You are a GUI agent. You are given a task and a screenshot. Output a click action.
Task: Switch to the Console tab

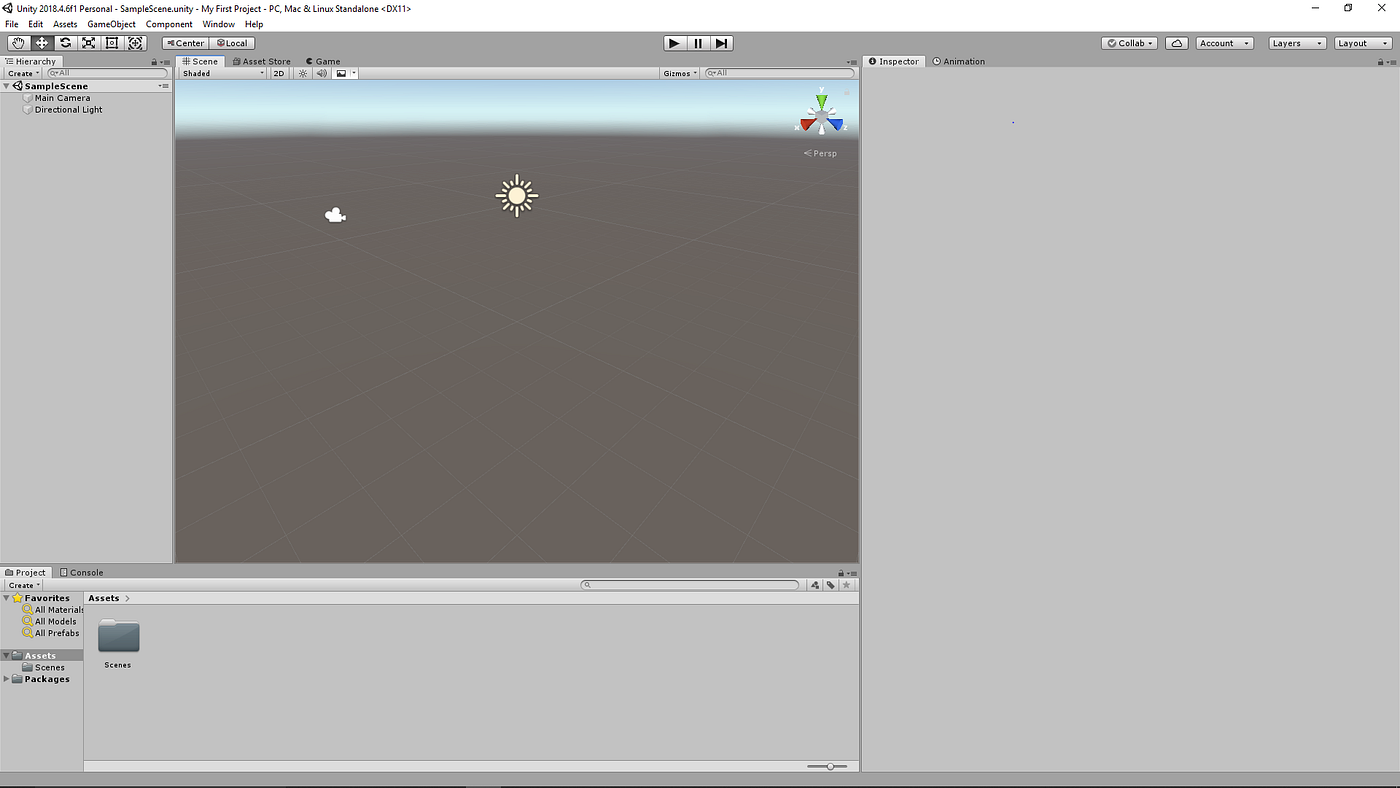tap(81, 572)
